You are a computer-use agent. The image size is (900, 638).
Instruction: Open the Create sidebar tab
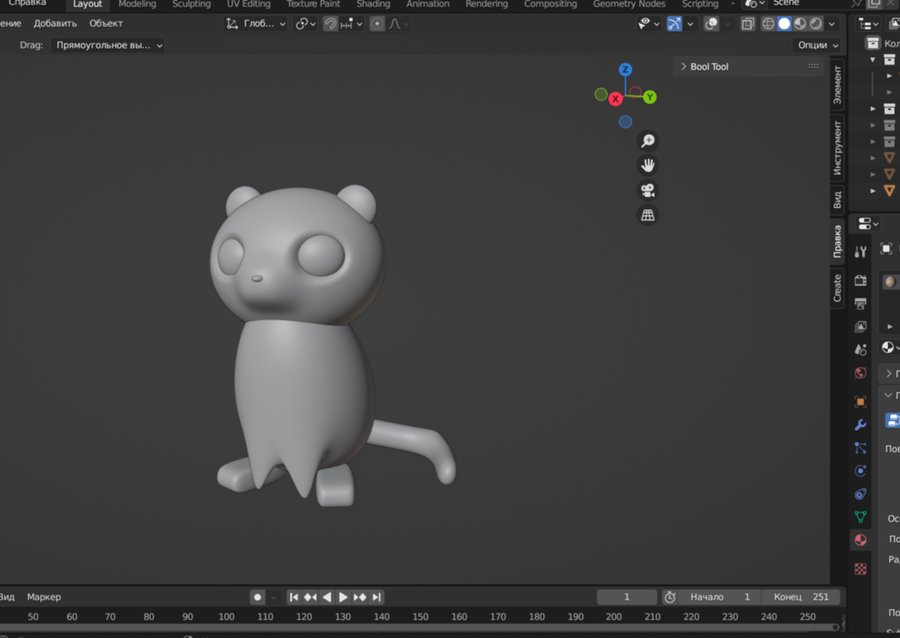(838, 288)
